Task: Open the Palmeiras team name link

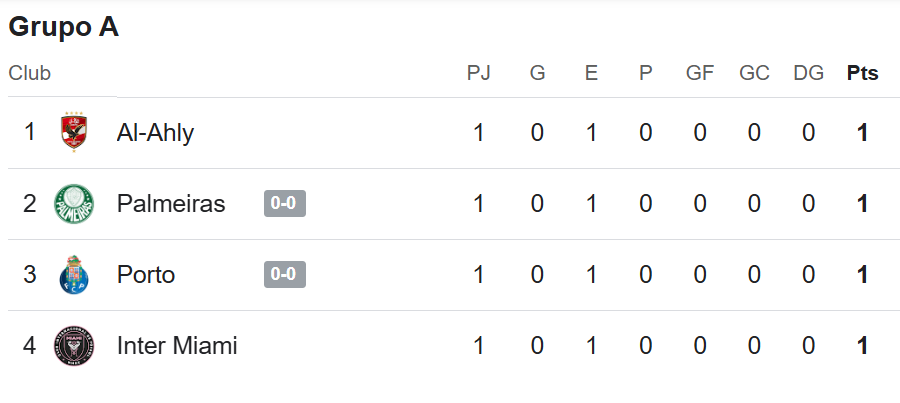Action: [x=171, y=204]
